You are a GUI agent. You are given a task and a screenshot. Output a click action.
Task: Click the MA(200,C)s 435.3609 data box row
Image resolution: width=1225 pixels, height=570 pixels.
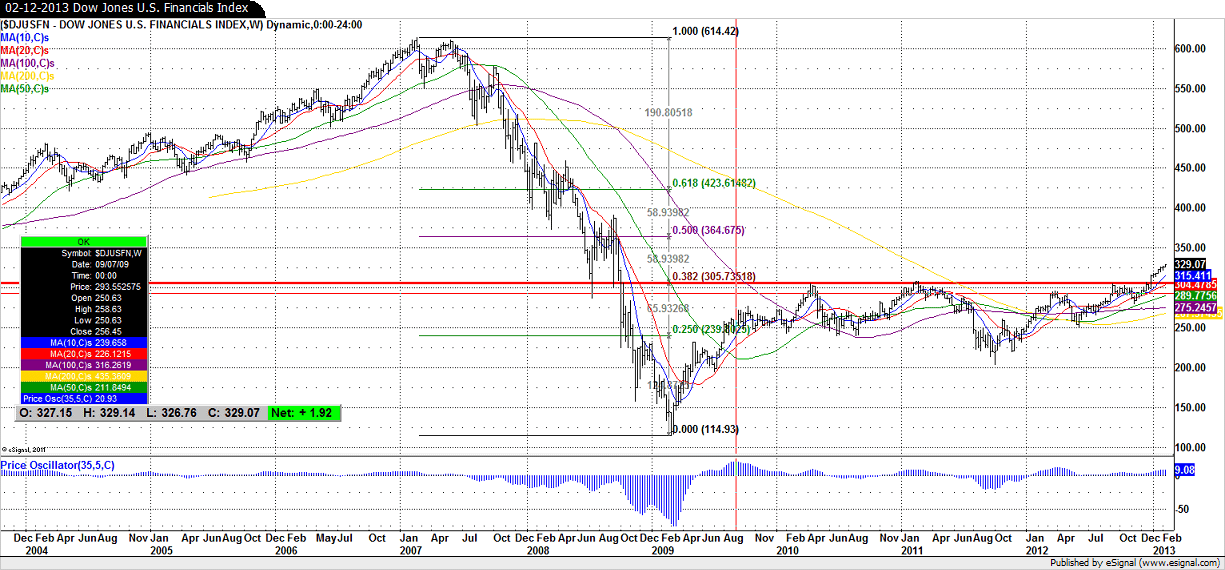[84, 376]
